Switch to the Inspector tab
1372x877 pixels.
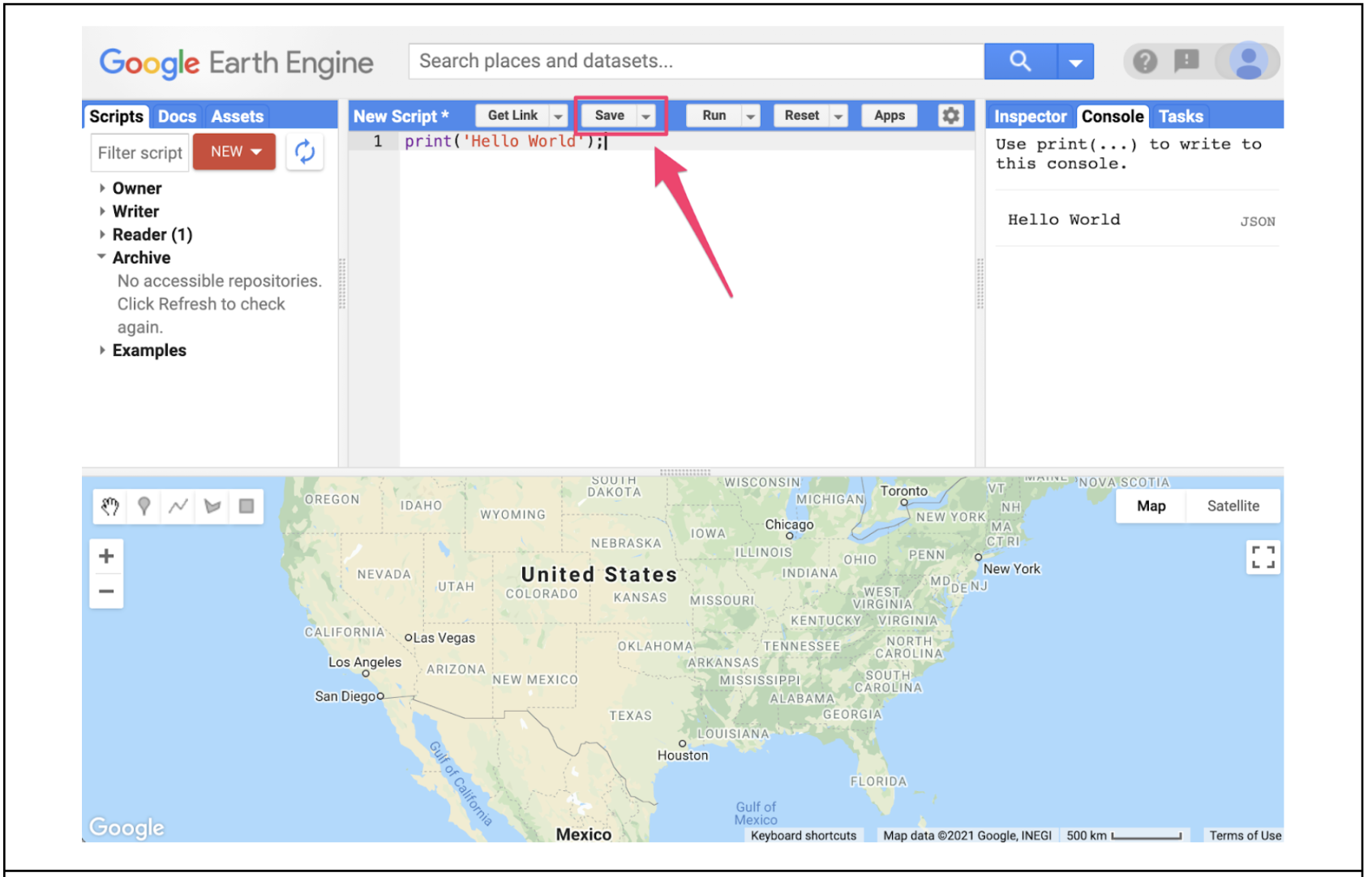(x=1031, y=116)
